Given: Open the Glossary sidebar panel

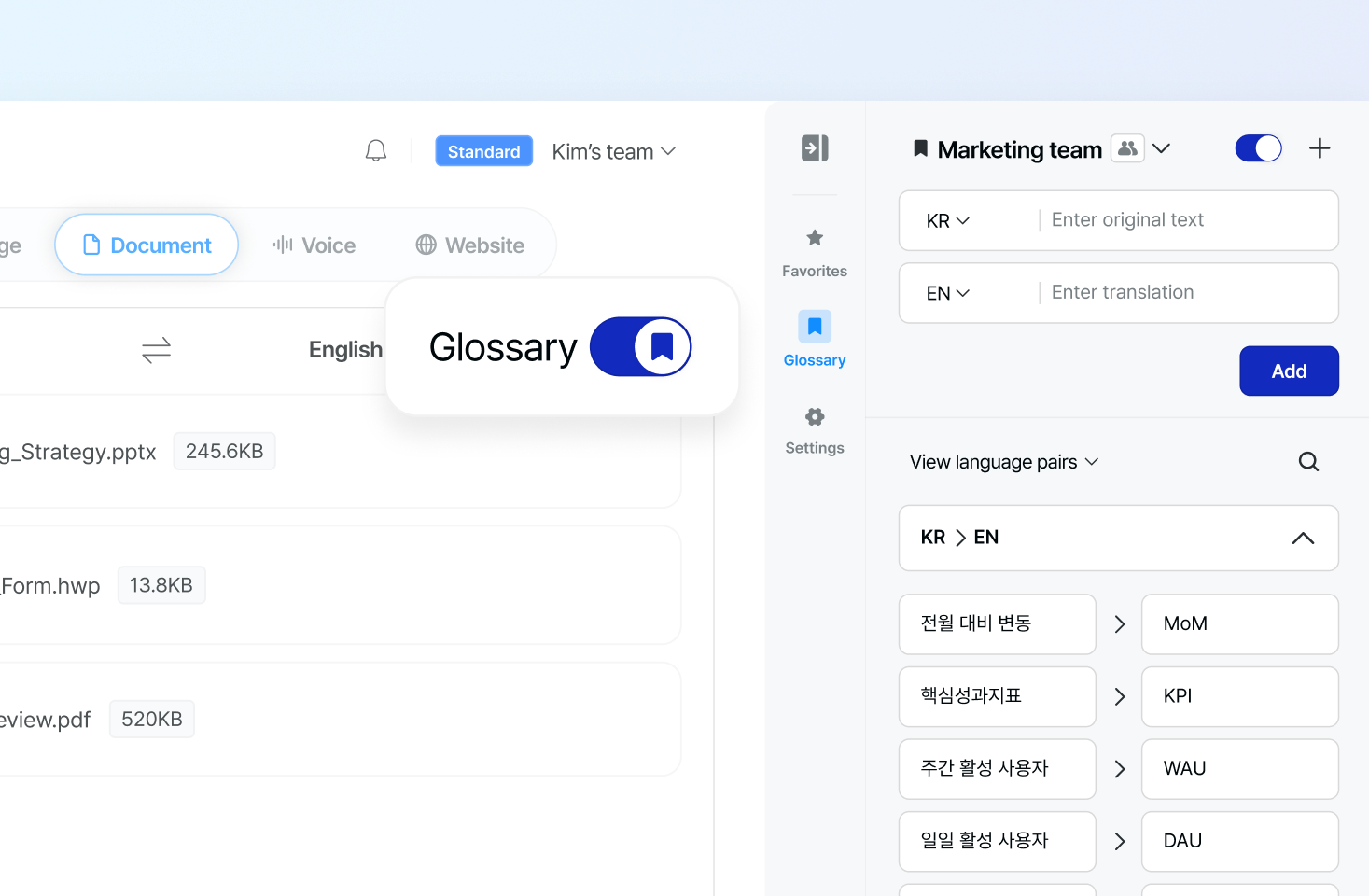Looking at the screenshot, I should (815, 340).
